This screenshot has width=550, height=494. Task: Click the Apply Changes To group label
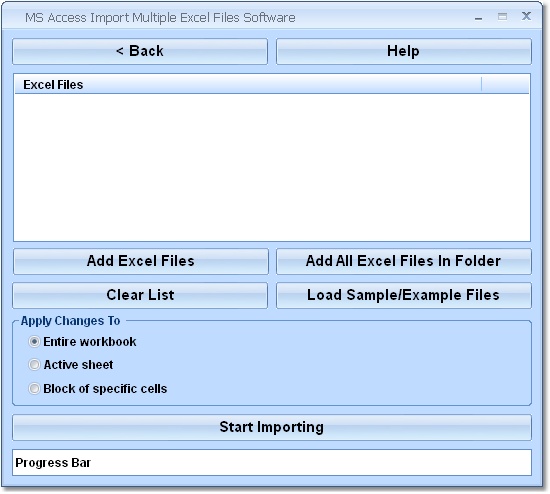pyautogui.click(x=71, y=321)
